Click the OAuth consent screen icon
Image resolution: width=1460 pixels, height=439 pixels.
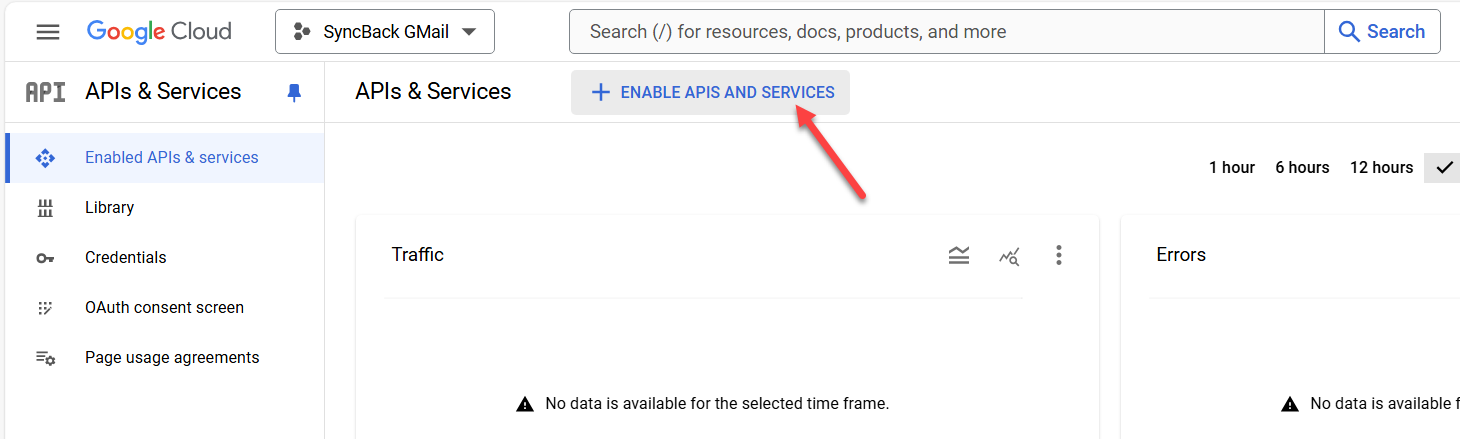pos(45,308)
